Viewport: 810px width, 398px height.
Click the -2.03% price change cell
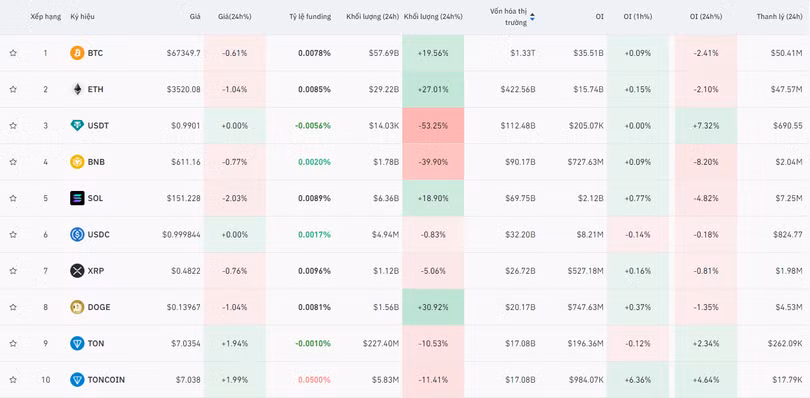pos(235,198)
